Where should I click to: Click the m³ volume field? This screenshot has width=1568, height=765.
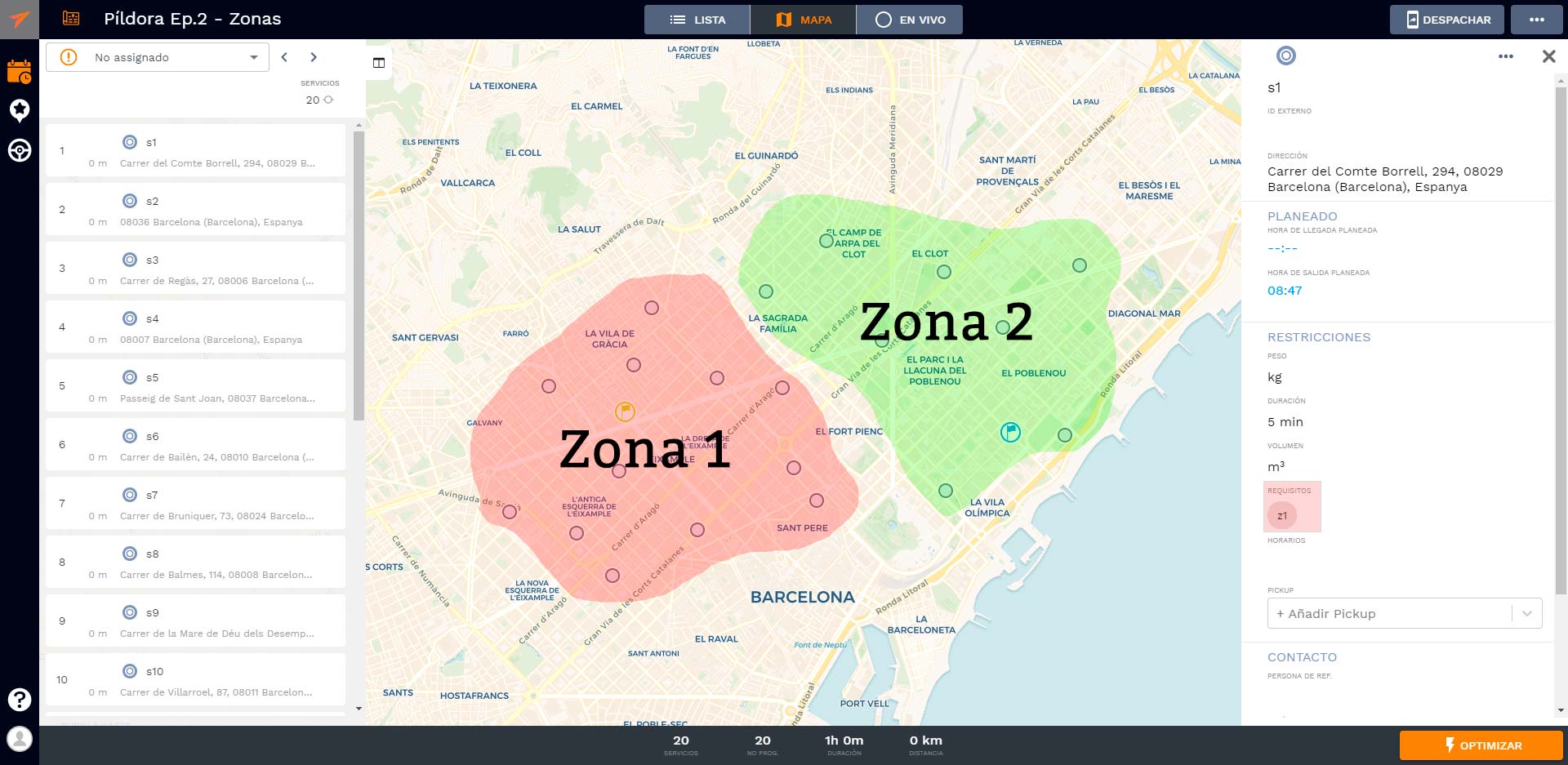pos(1276,467)
